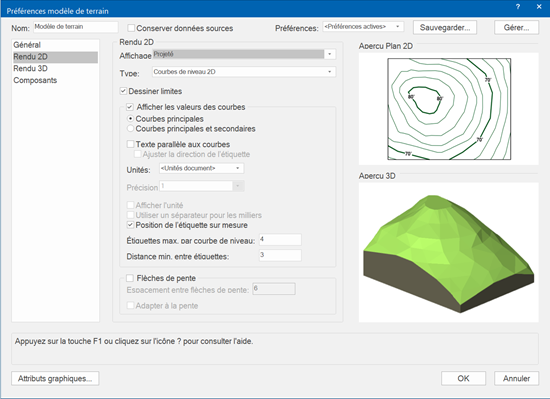Click the Annuler button
Viewport: 550px width, 399px height.
point(516,379)
